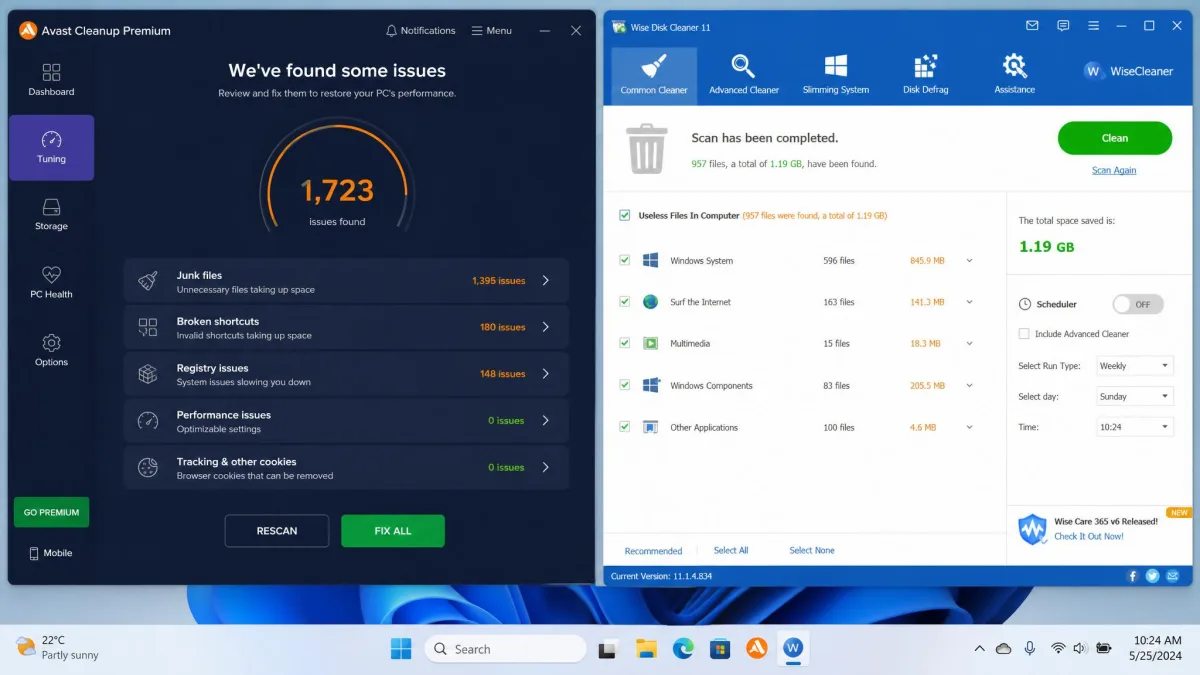The image size is (1200, 675).
Task: Open the Time dropdown
Action: click(x=1135, y=427)
